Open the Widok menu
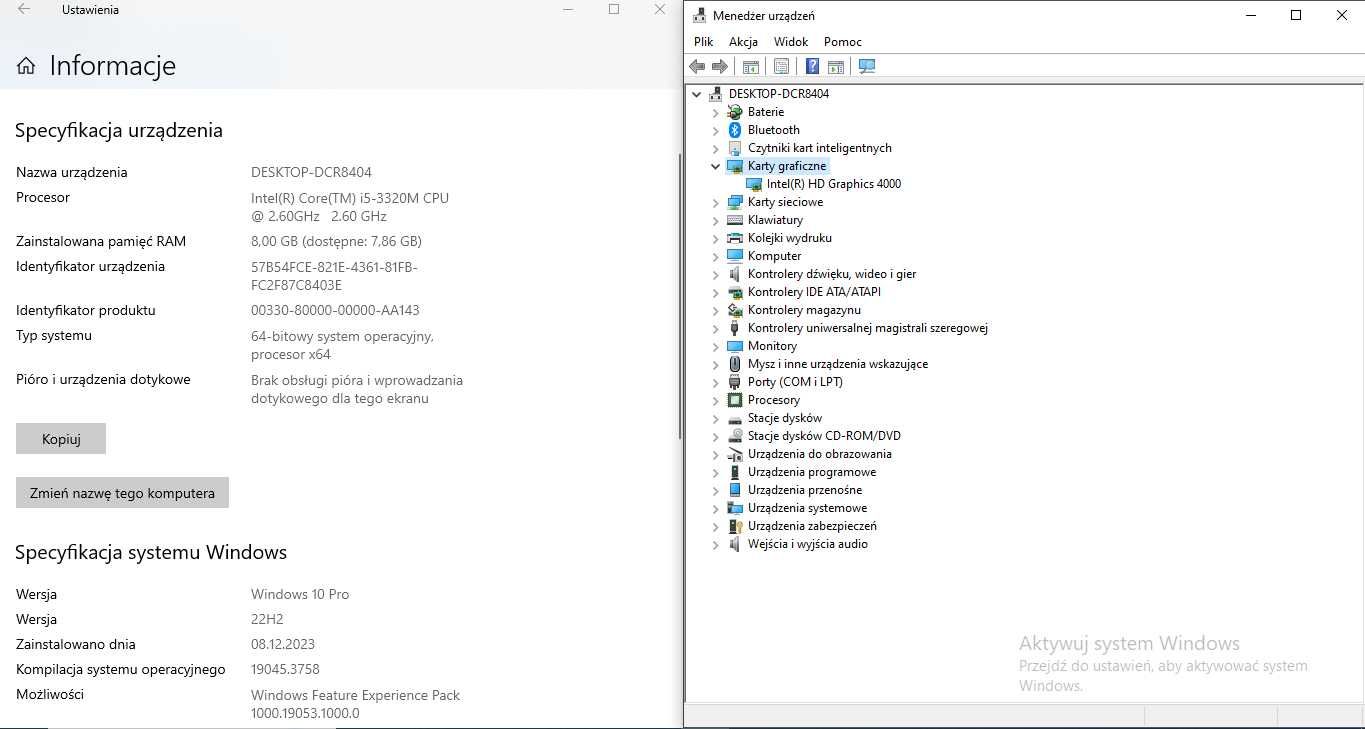Image resolution: width=1365 pixels, height=729 pixels. (x=791, y=42)
